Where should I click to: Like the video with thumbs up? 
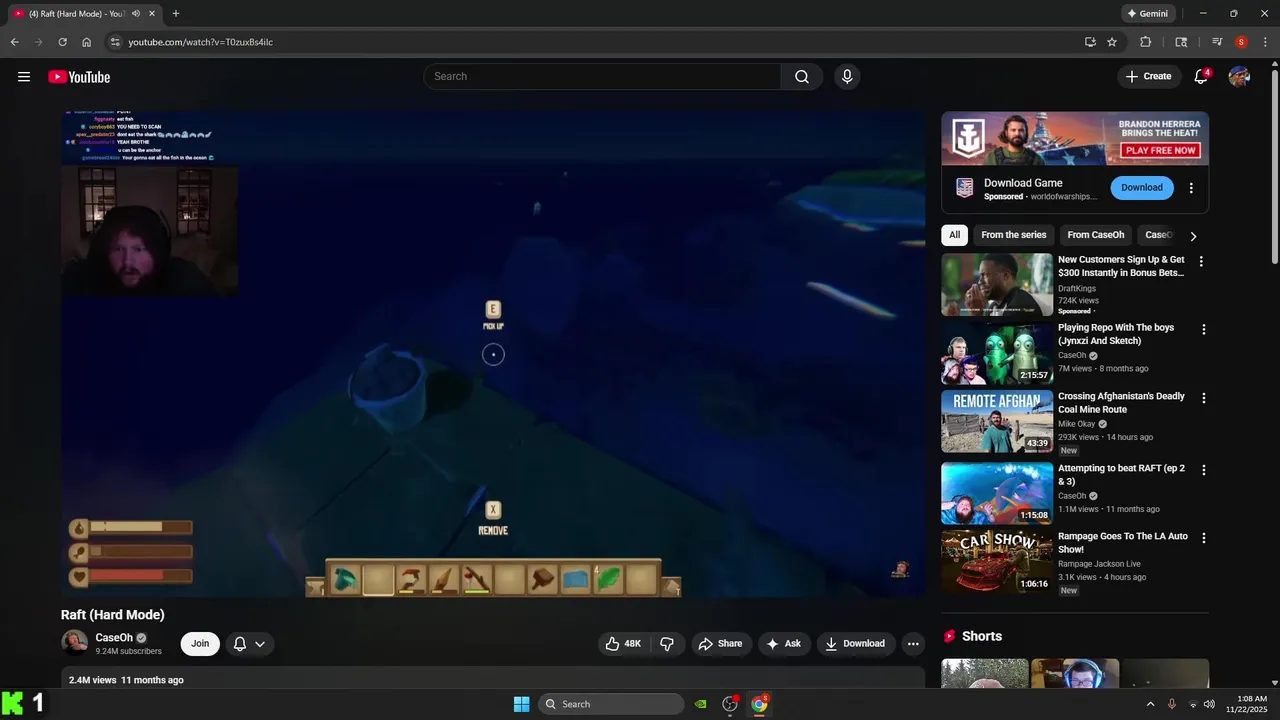623,644
